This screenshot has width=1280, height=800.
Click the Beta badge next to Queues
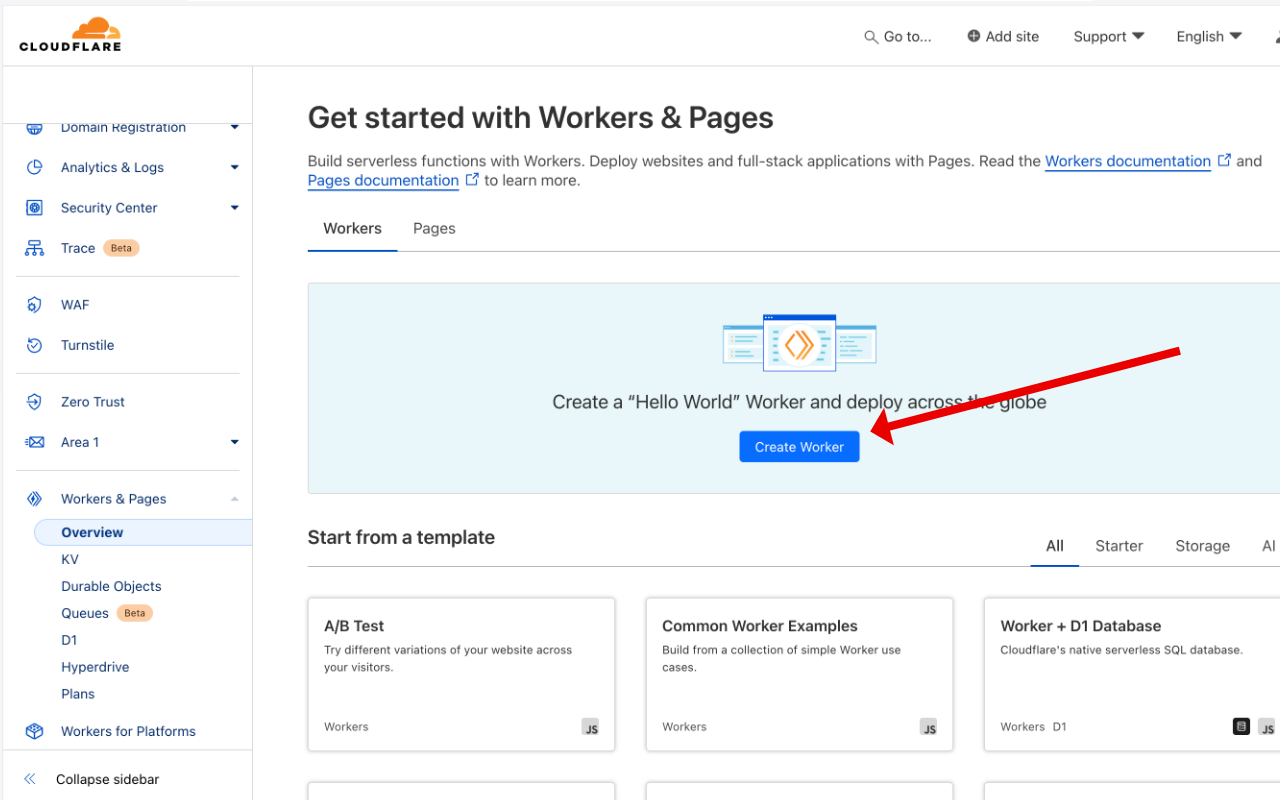(135, 613)
